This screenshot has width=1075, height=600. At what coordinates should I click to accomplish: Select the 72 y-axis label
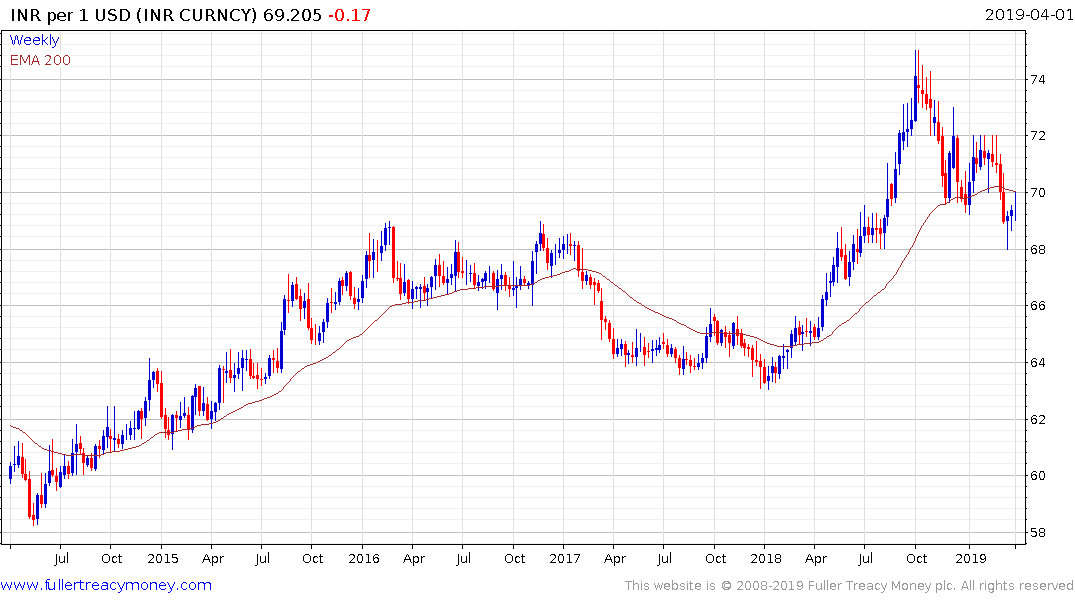[1037, 136]
